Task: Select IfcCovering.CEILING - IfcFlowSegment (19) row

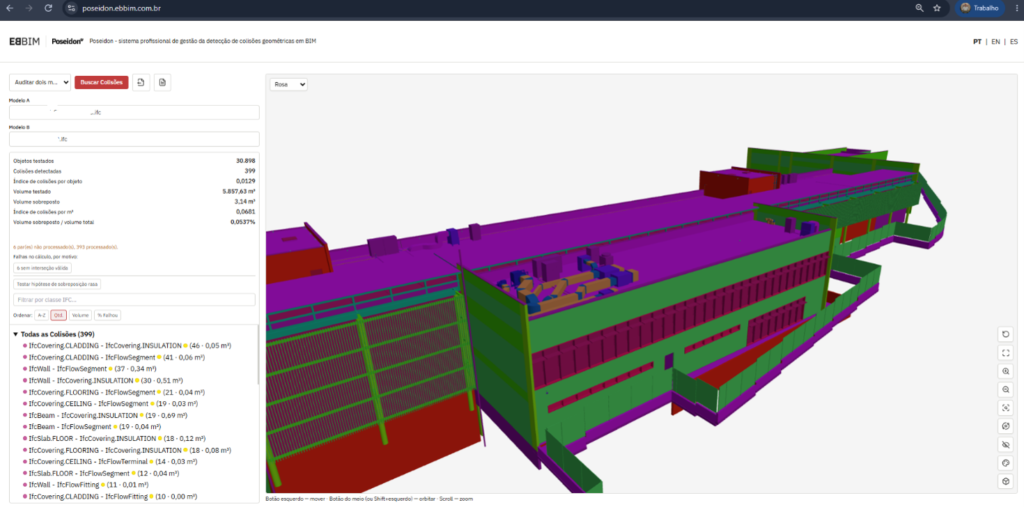Action: 110,404
